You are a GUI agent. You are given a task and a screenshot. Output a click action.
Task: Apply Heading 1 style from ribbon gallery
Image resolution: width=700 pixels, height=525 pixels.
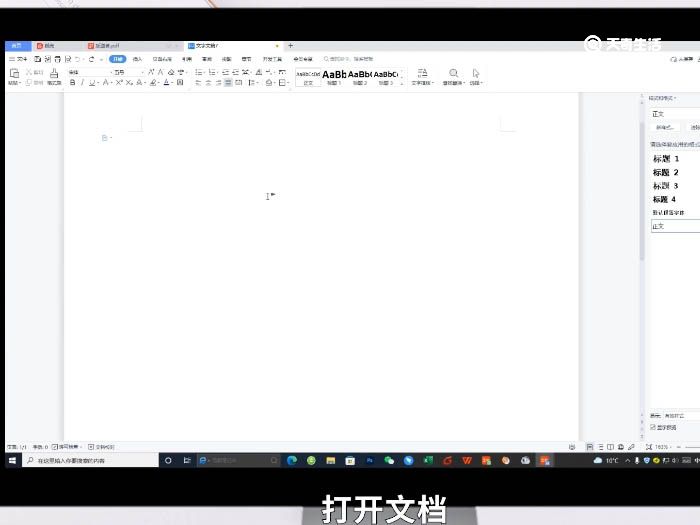(x=334, y=77)
